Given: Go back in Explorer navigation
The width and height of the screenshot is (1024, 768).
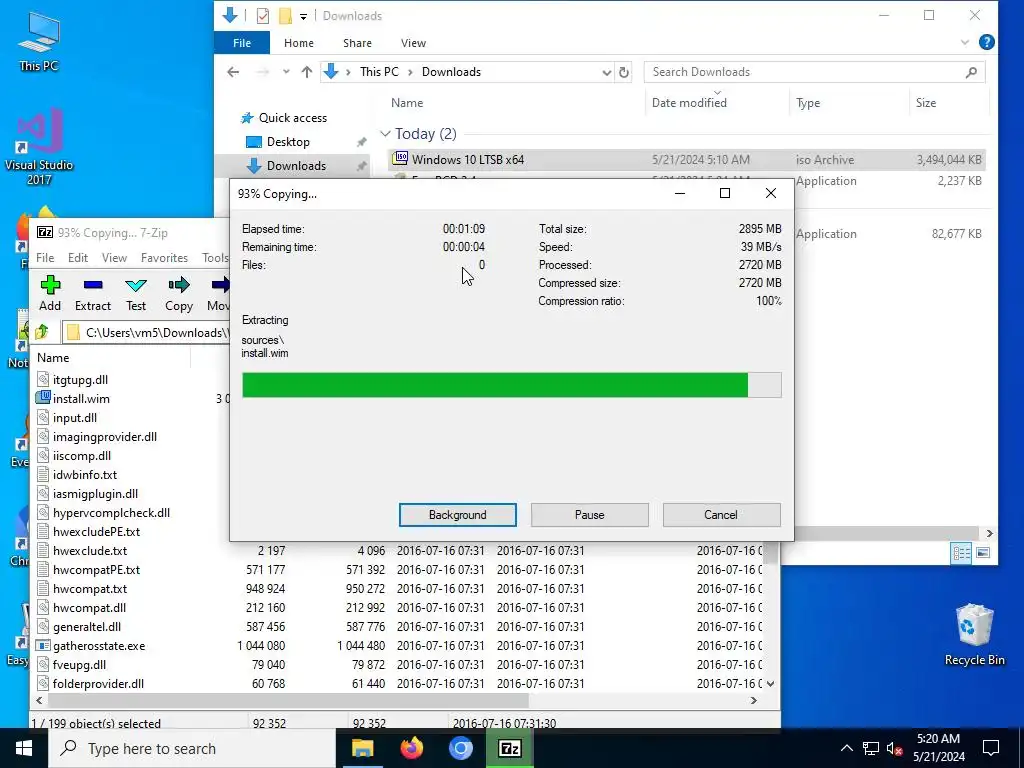Looking at the screenshot, I should click(233, 72).
